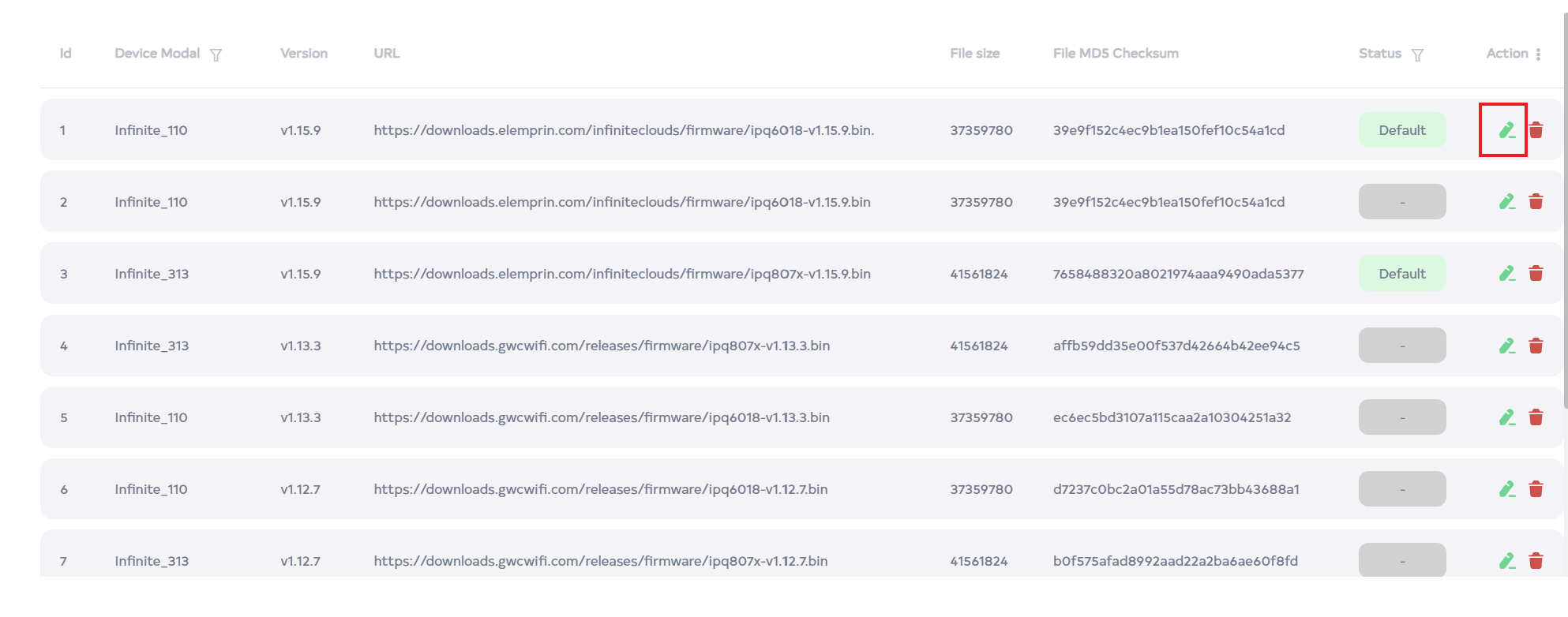
Task: Toggle Default status on row 1
Action: pos(1401,130)
